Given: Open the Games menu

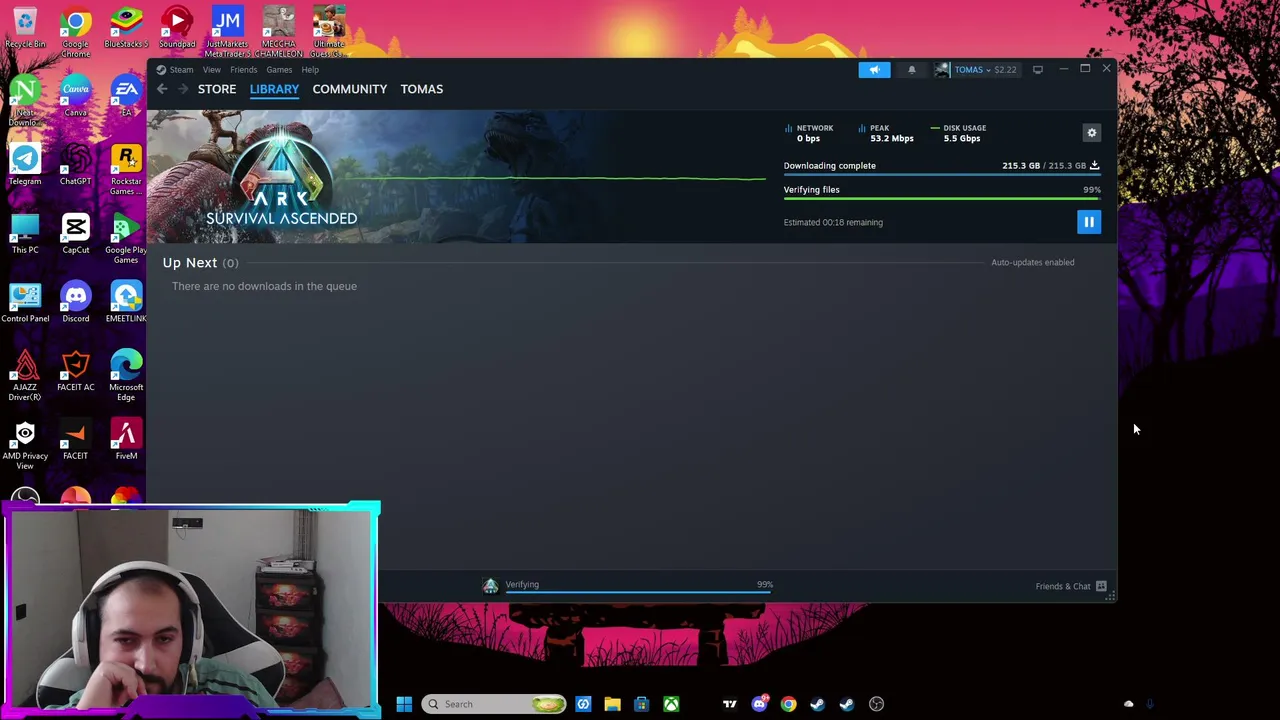Looking at the screenshot, I should (279, 70).
